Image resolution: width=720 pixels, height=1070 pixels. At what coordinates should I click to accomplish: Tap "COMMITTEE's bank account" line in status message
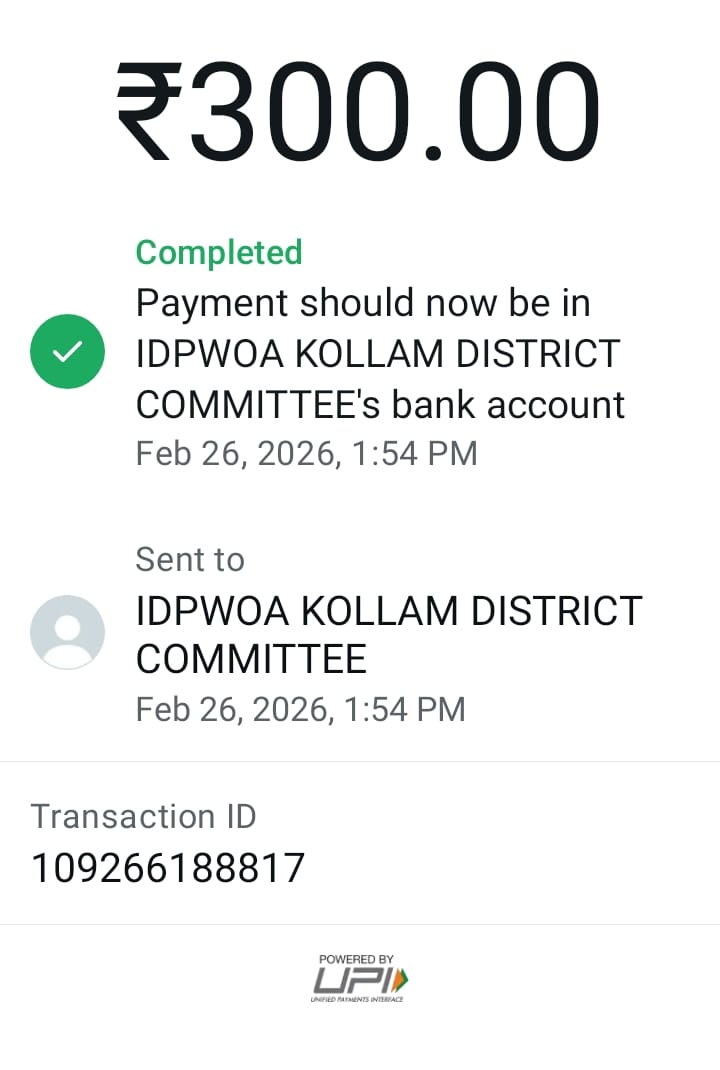point(380,404)
